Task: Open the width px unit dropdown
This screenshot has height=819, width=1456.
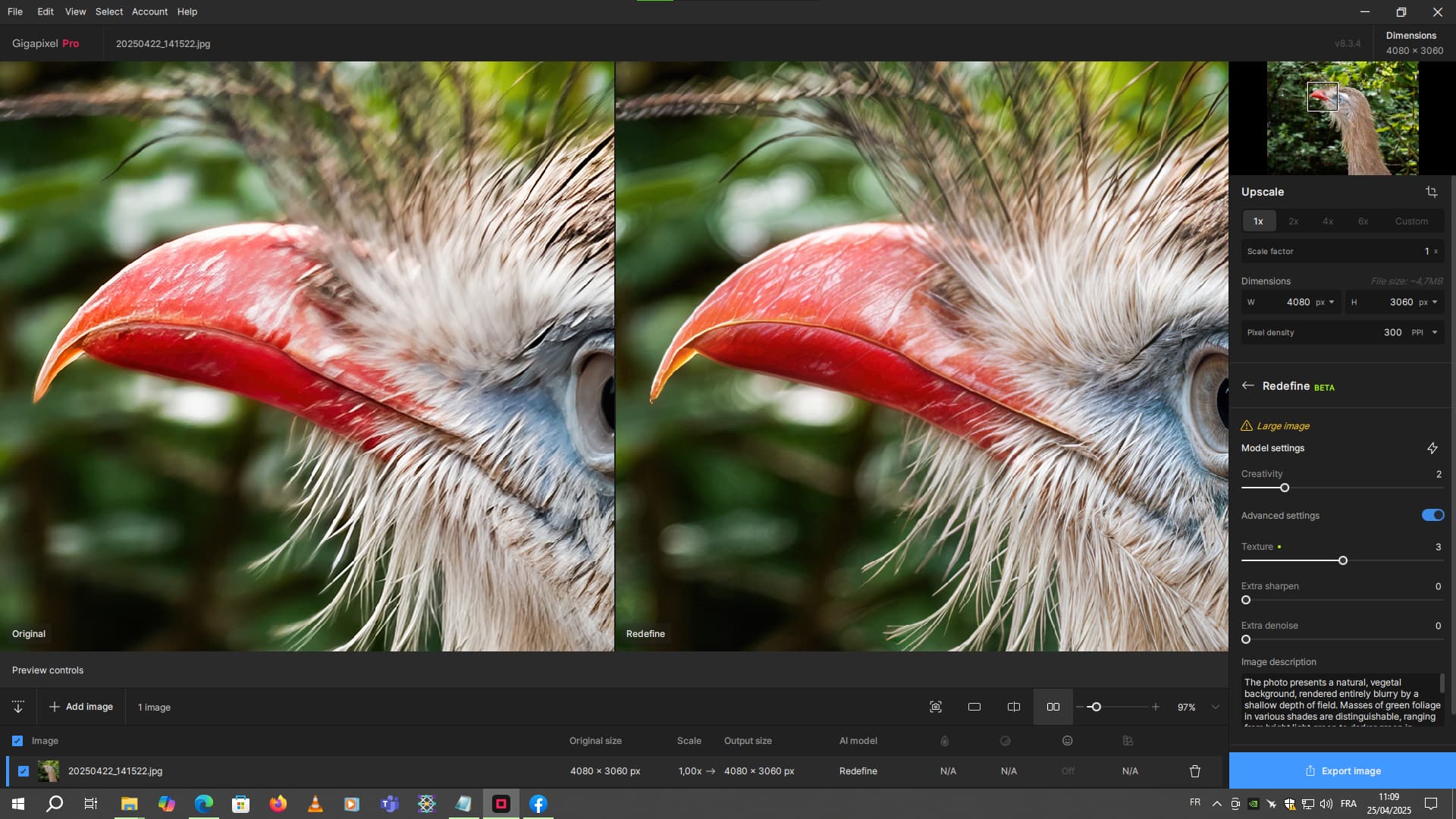Action: tap(1331, 303)
